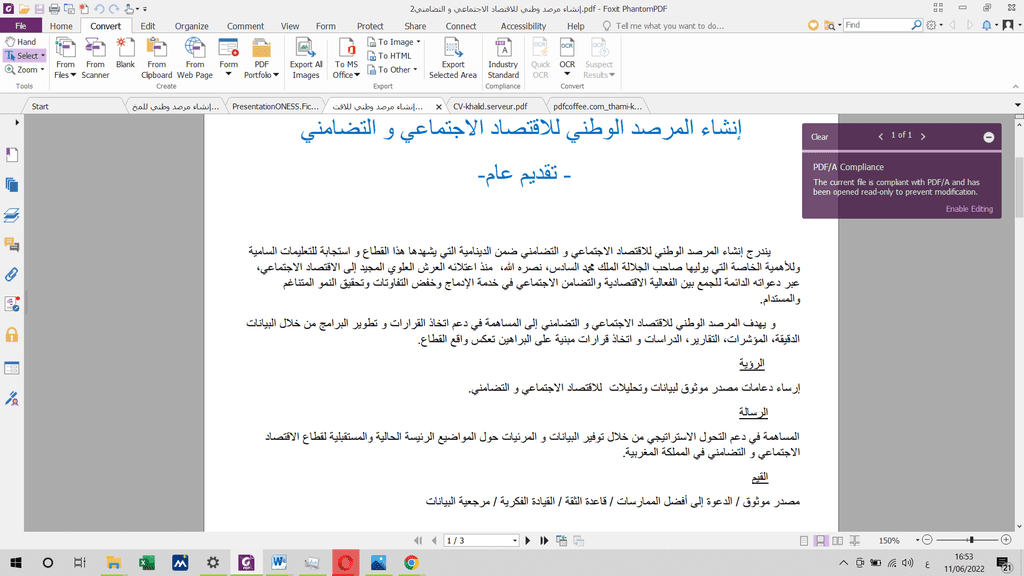Adjust the zoom slider handle
Image resolution: width=1024 pixels, height=576 pixels.
click(972, 540)
